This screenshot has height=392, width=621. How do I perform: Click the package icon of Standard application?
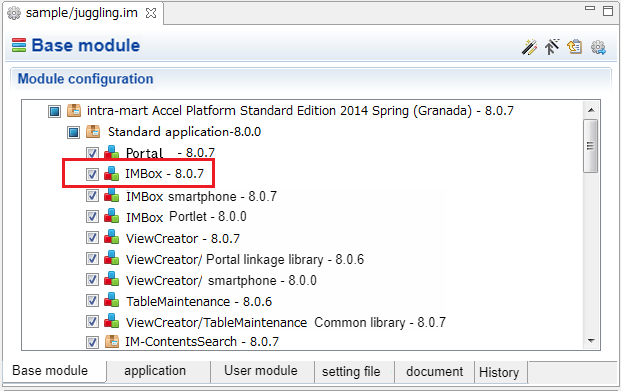point(93,131)
